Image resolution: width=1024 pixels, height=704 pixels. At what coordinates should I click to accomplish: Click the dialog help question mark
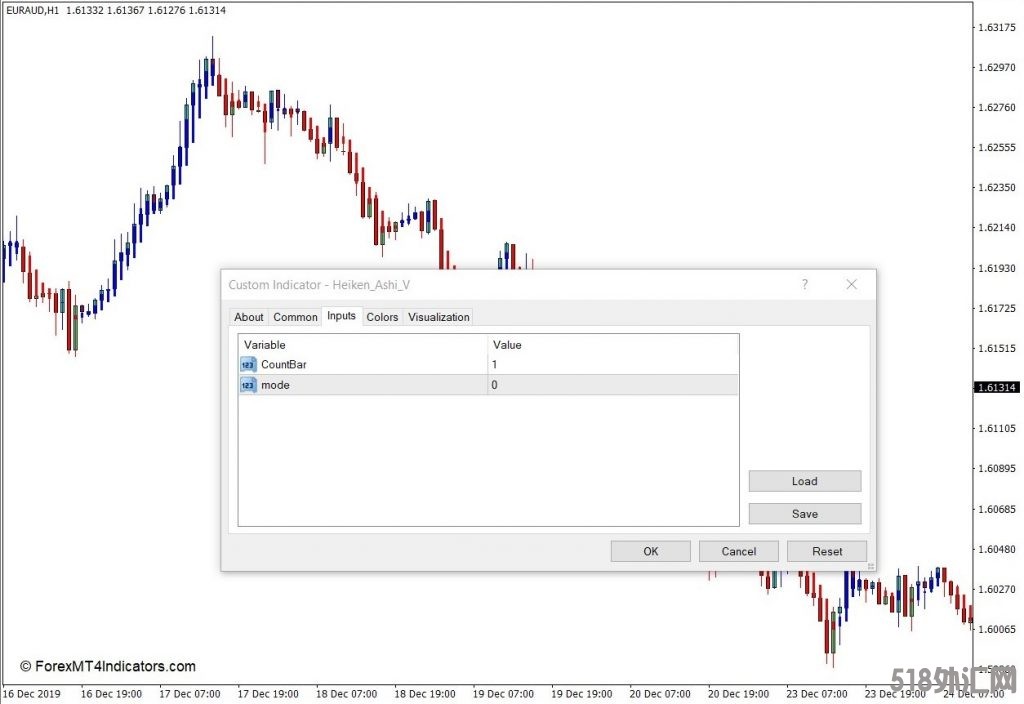click(x=805, y=284)
